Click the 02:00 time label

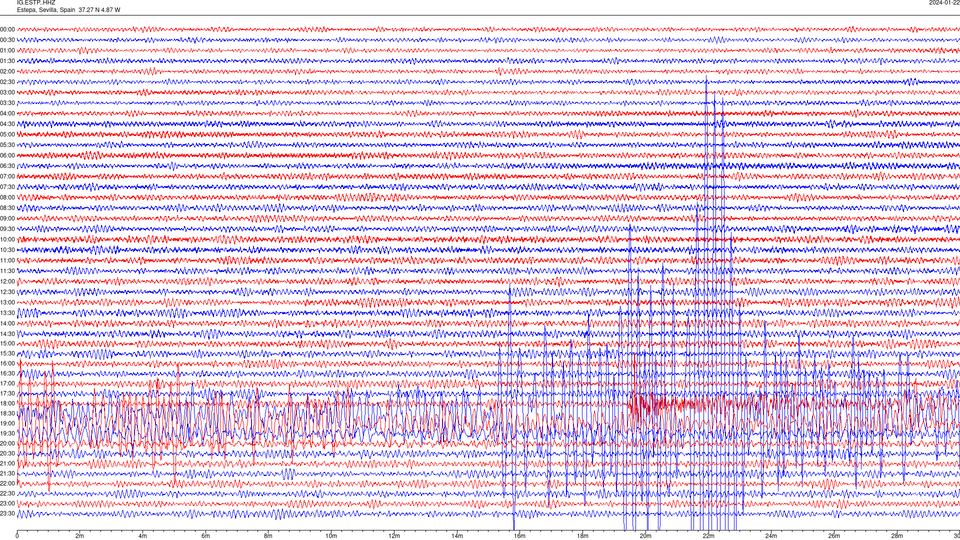(7, 72)
